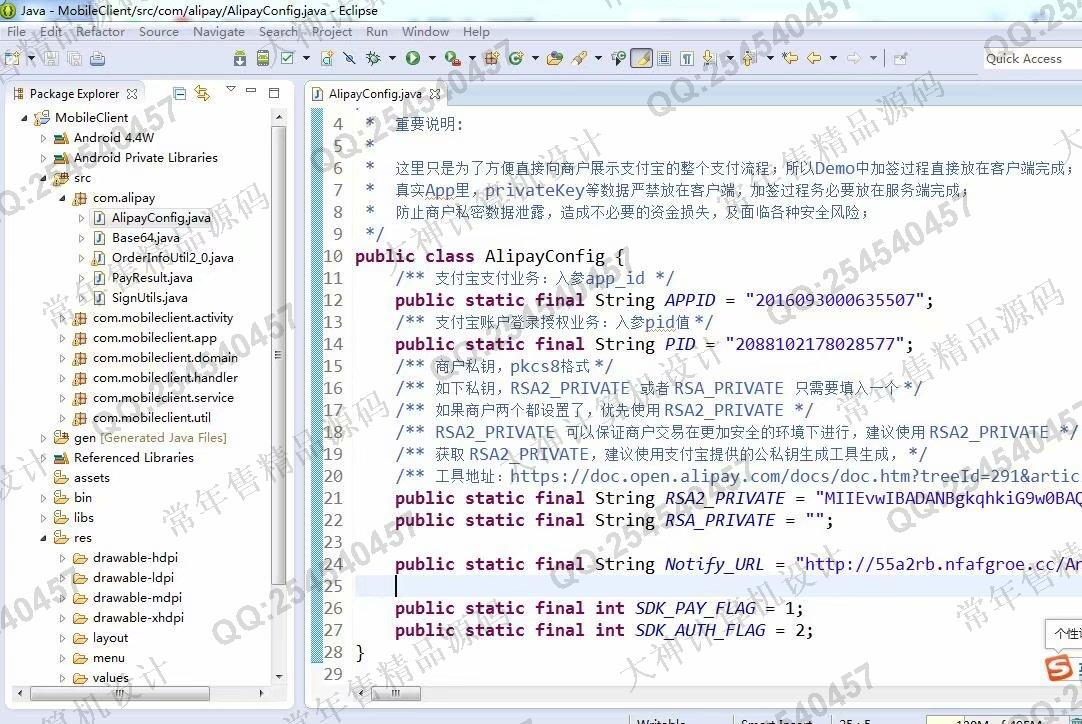Image resolution: width=1082 pixels, height=724 pixels.
Task: Open the Navigate menu
Action: click(x=219, y=32)
